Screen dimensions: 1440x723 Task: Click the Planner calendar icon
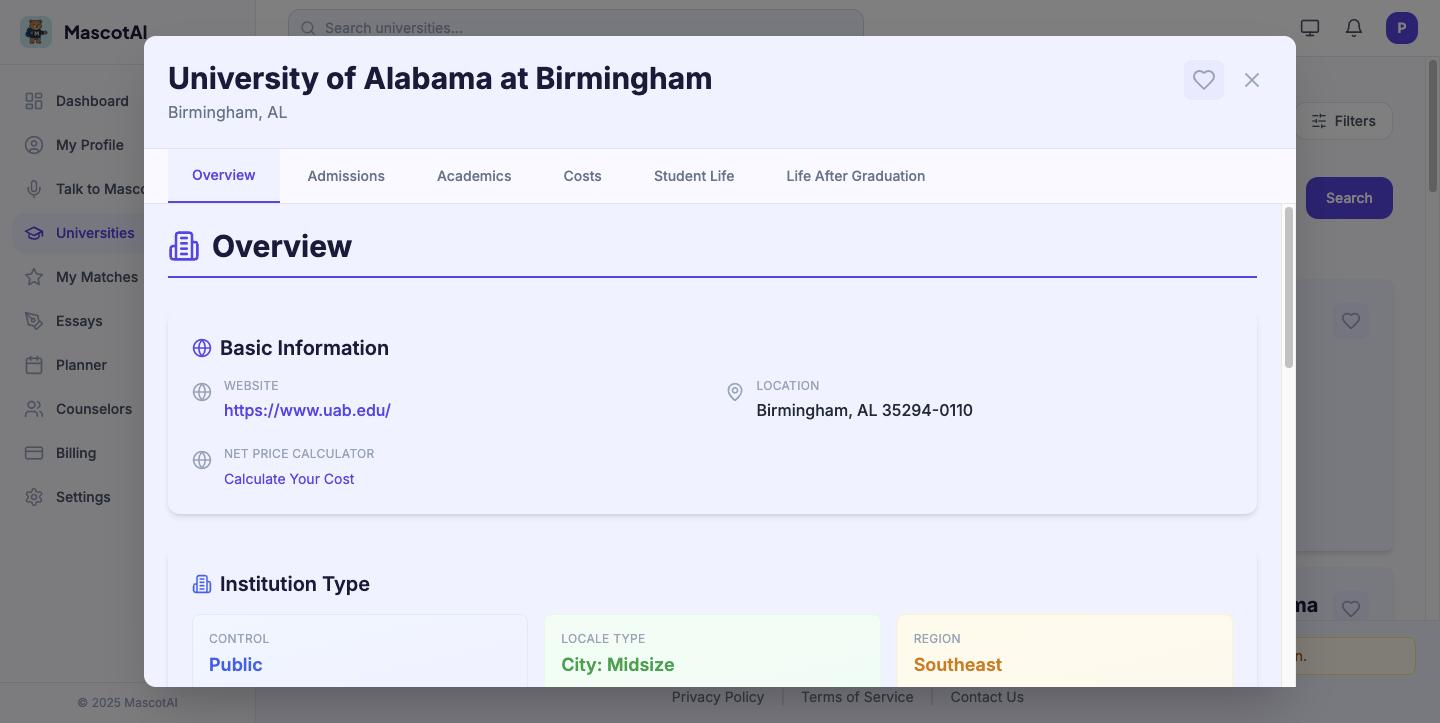[34, 365]
